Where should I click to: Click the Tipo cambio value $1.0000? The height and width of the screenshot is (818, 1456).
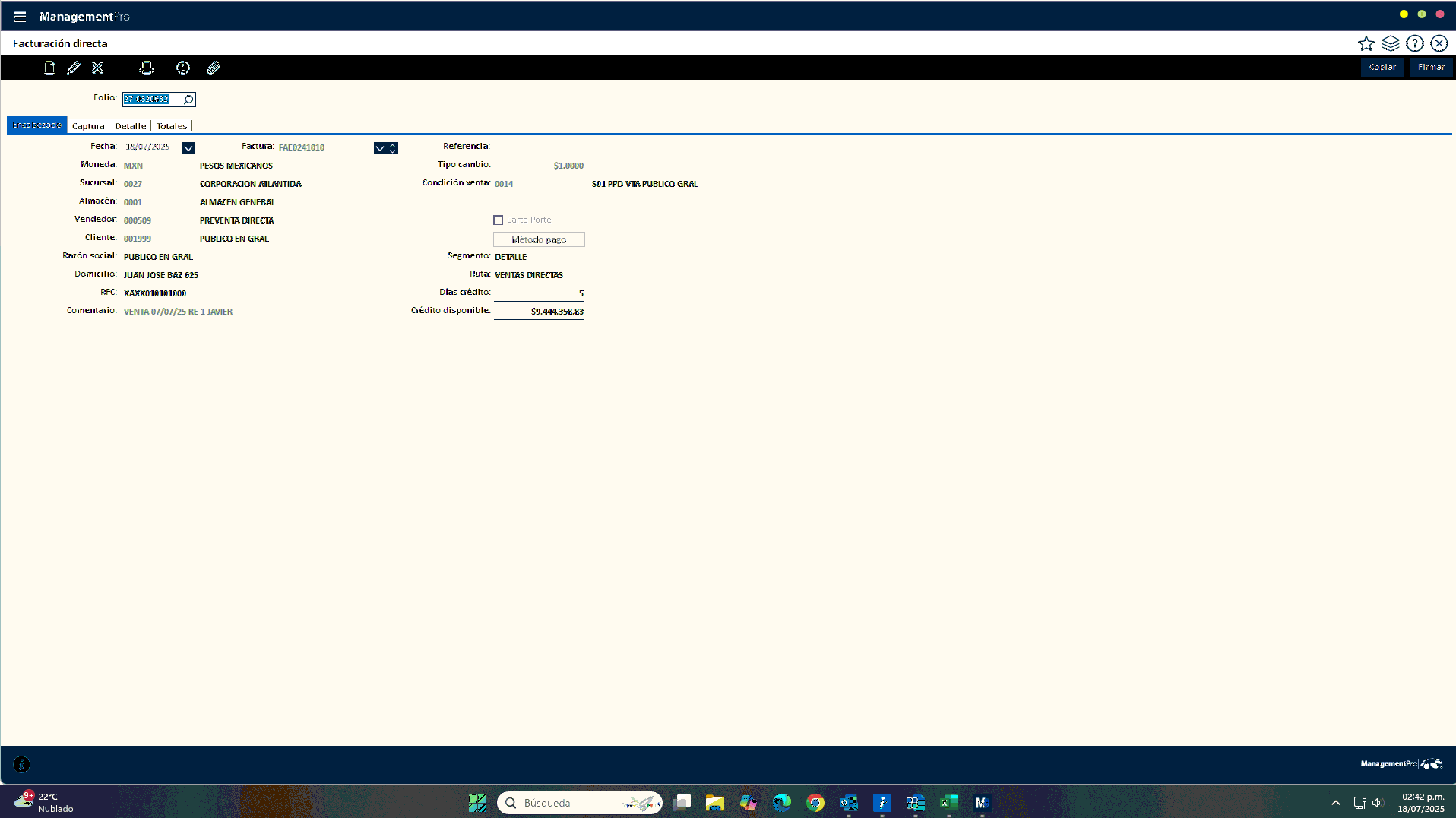coord(568,166)
